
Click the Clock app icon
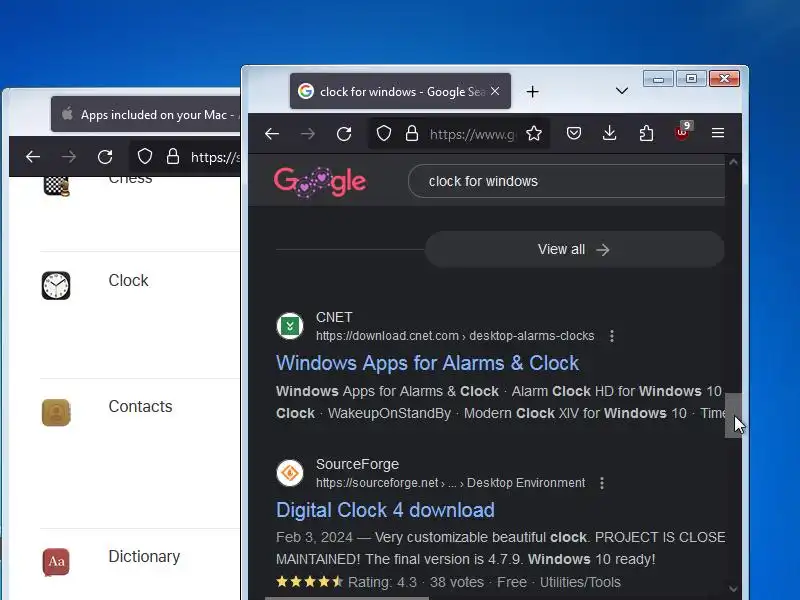[x=56, y=286]
